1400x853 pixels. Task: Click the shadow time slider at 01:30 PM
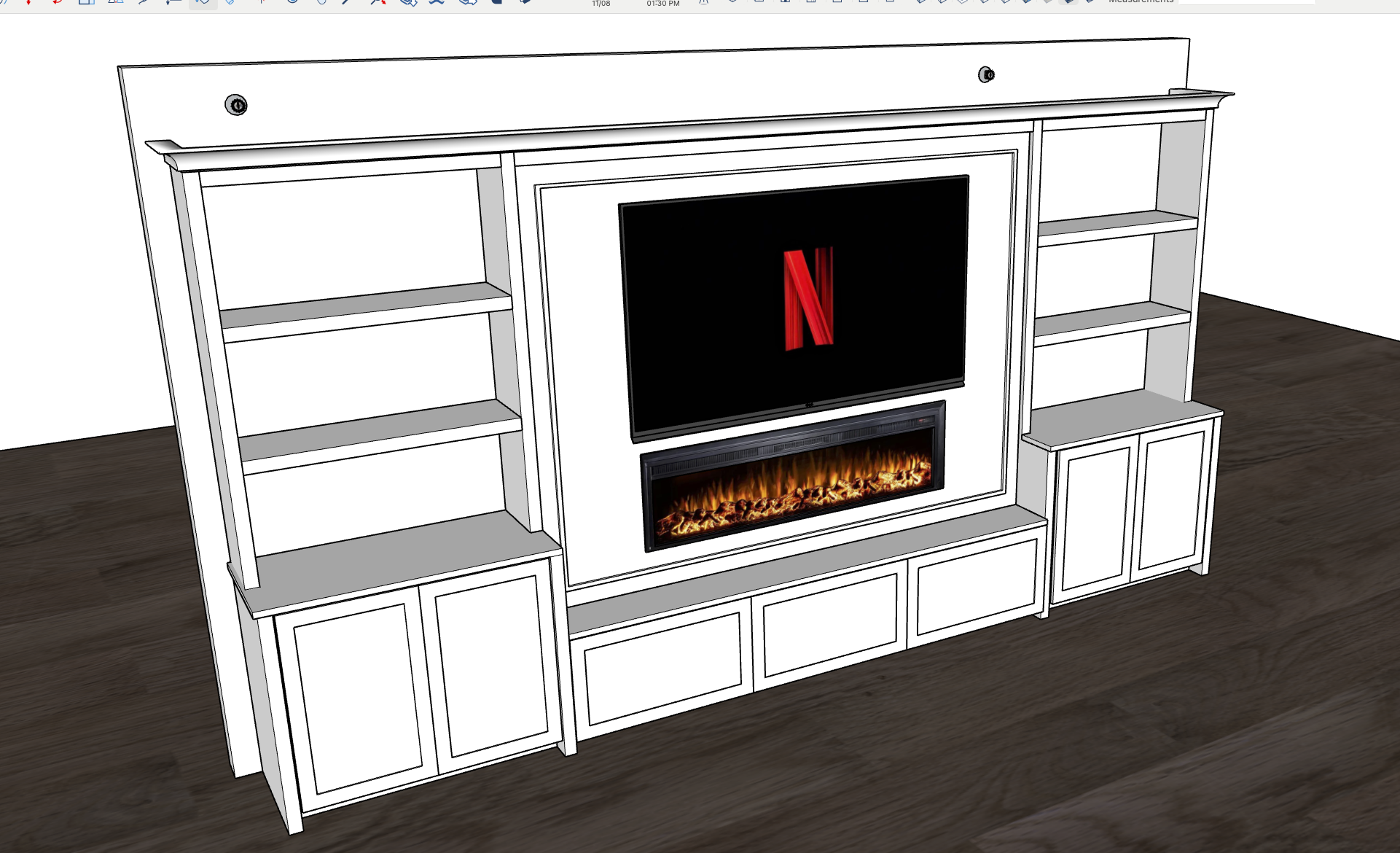pos(662,4)
